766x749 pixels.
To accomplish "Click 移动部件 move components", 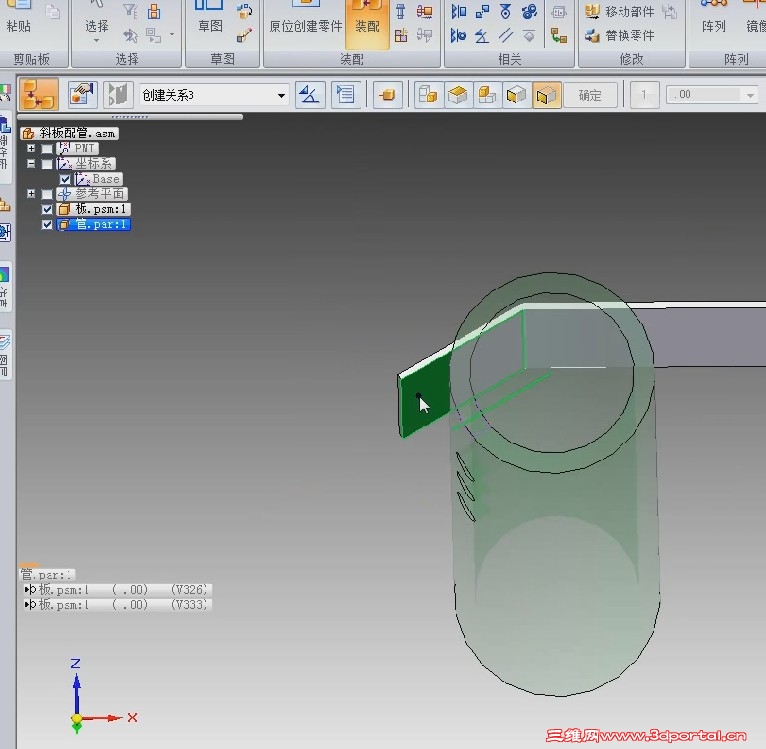I will tap(619, 11).
